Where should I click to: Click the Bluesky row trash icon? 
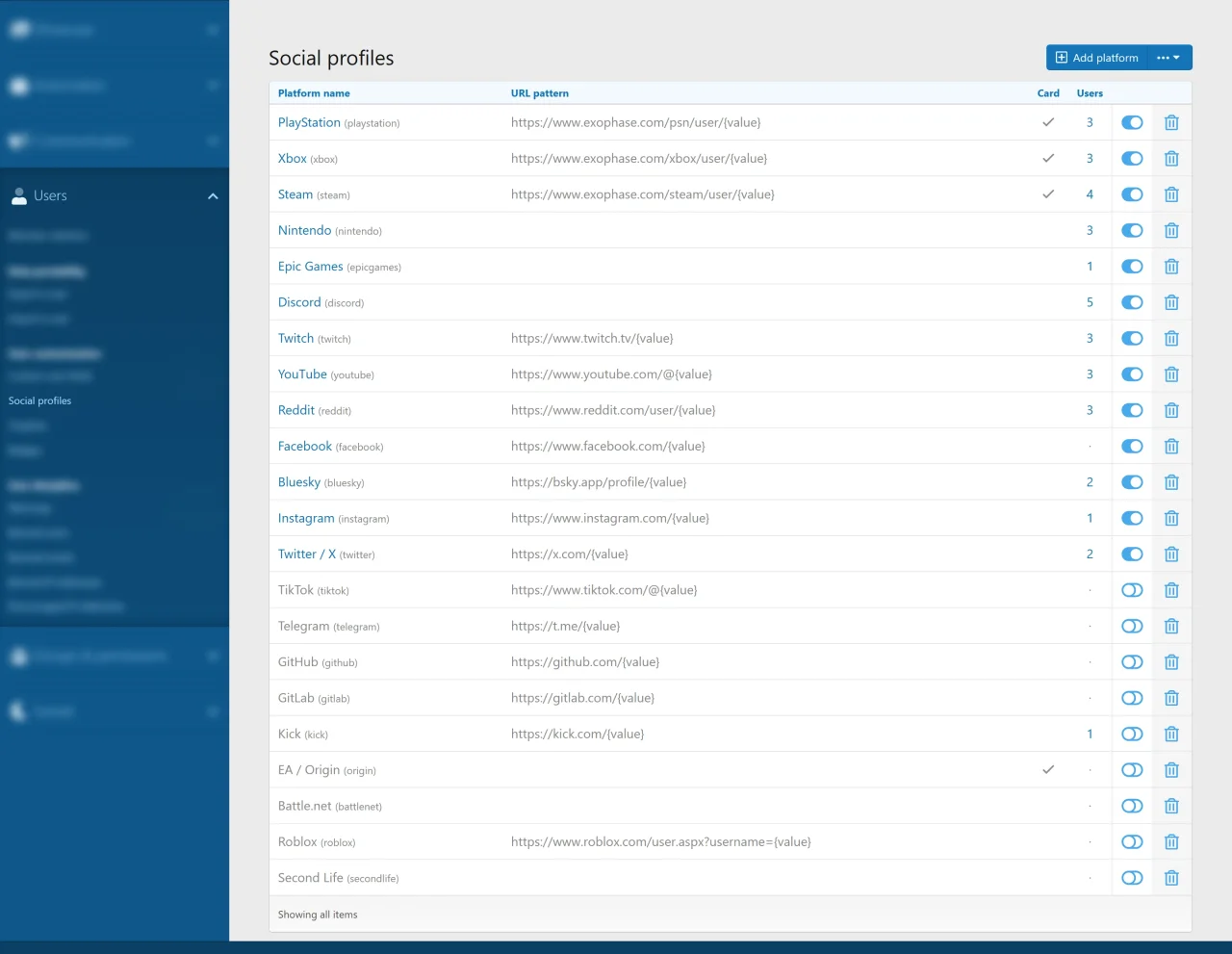pyautogui.click(x=1171, y=482)
